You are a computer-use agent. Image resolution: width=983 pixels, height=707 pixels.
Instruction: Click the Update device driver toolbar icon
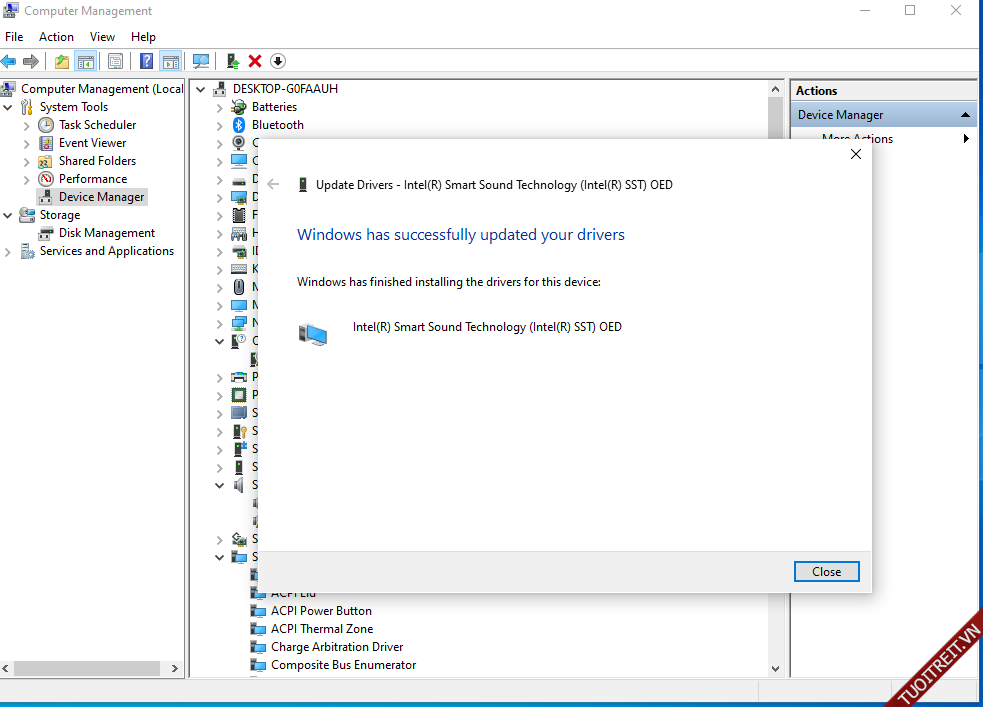click(x=232, y=61)
